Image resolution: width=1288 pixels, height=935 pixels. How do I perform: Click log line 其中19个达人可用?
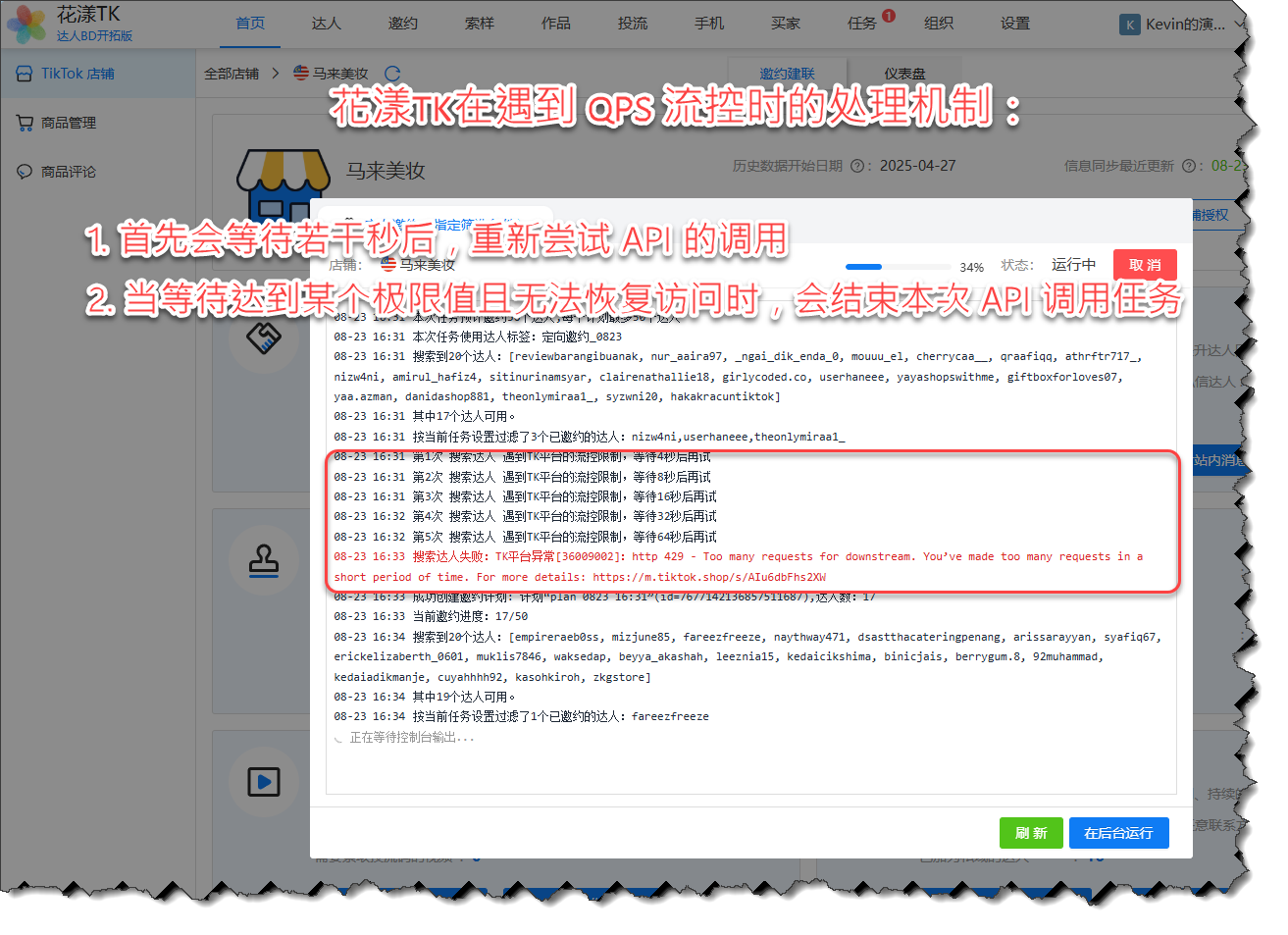(425, 697)
